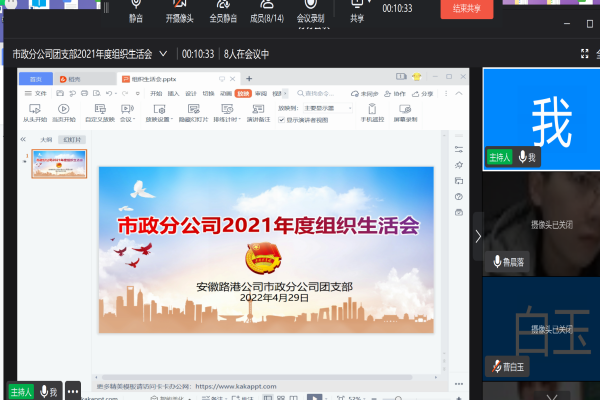Click the 分享 share button in WPS
Viewport: 600px width, 400px height.
click(422, 94)
